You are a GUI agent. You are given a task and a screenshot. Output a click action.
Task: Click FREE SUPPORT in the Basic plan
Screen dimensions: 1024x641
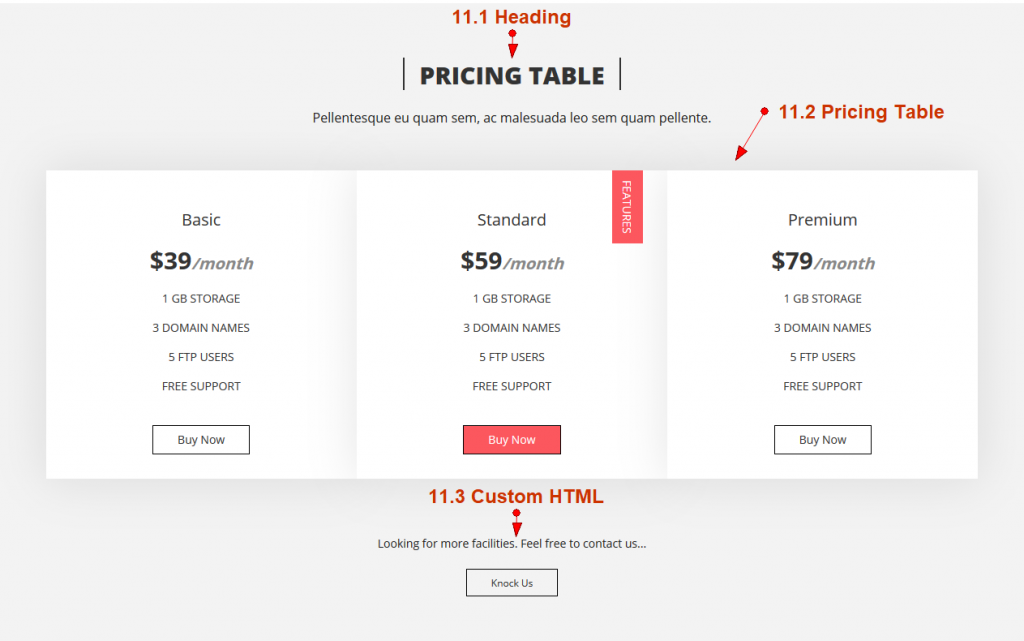pos(201,386)
